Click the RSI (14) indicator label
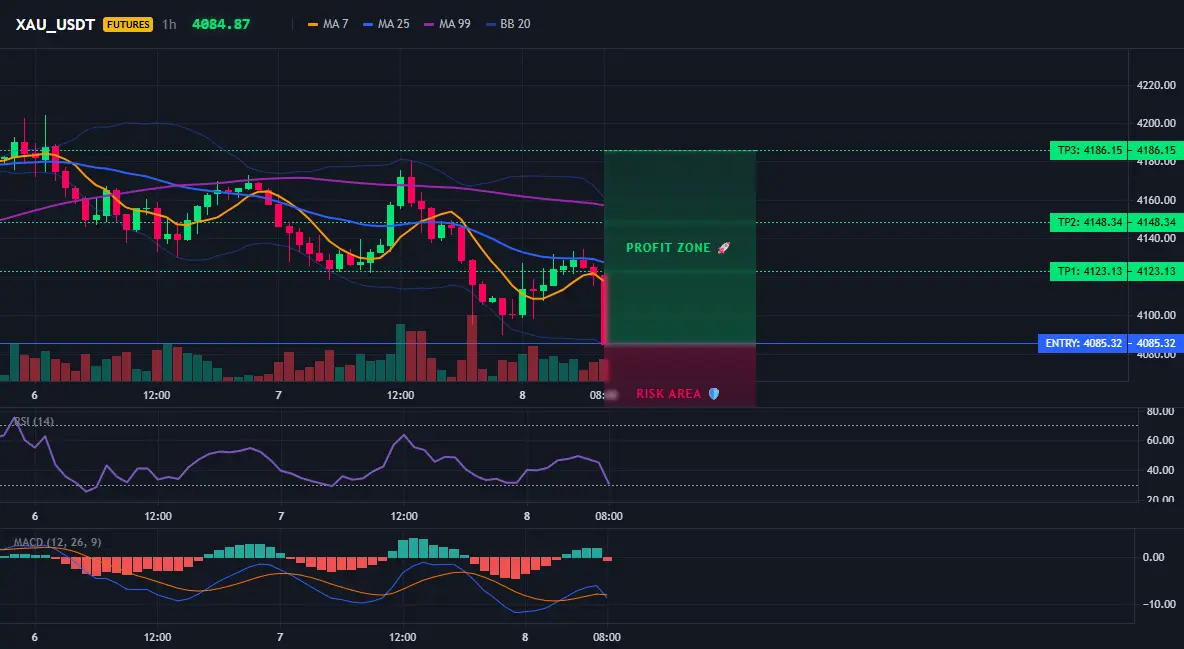Screen dimensions: 1184x649 click(34, 422)
